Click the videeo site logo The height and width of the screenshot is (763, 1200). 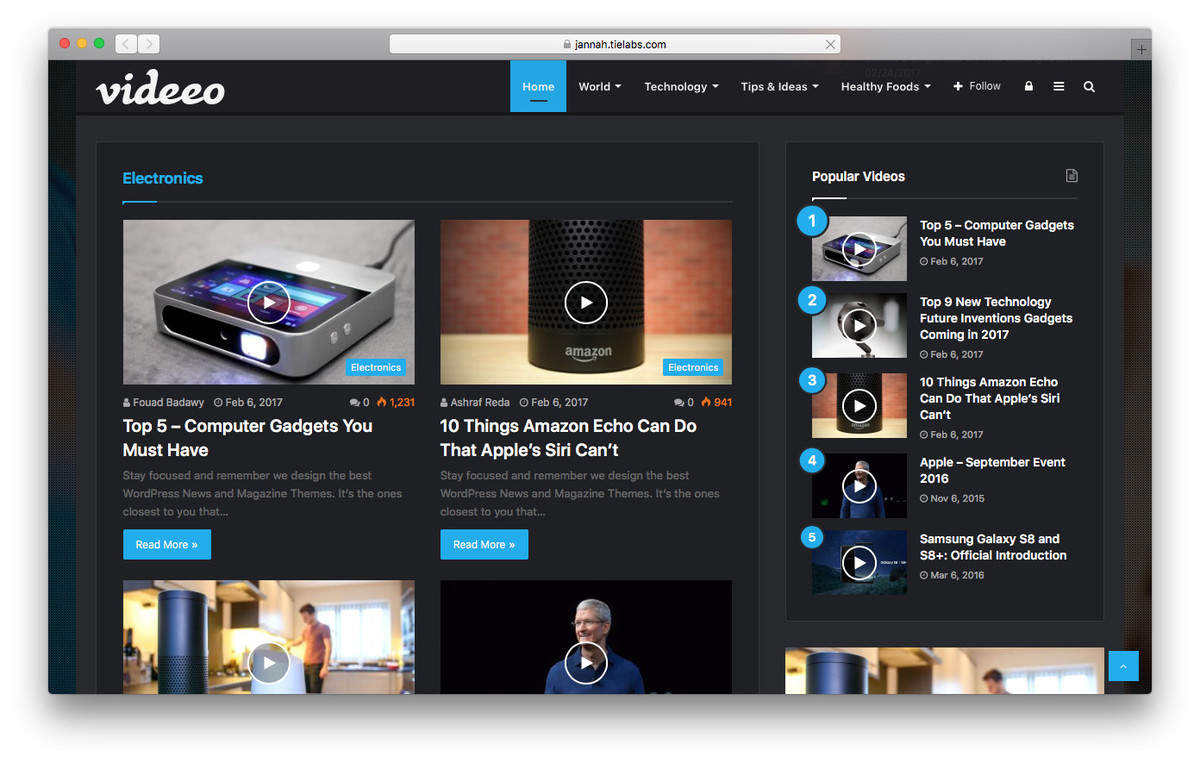pyautogui.click(x=160, y=89)
